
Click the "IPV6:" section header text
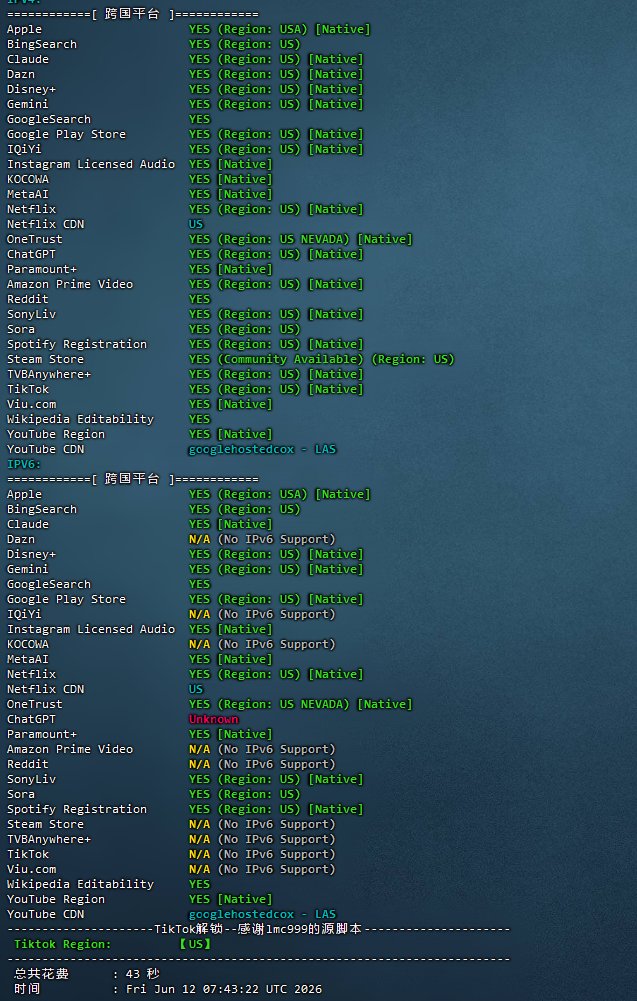24,464
